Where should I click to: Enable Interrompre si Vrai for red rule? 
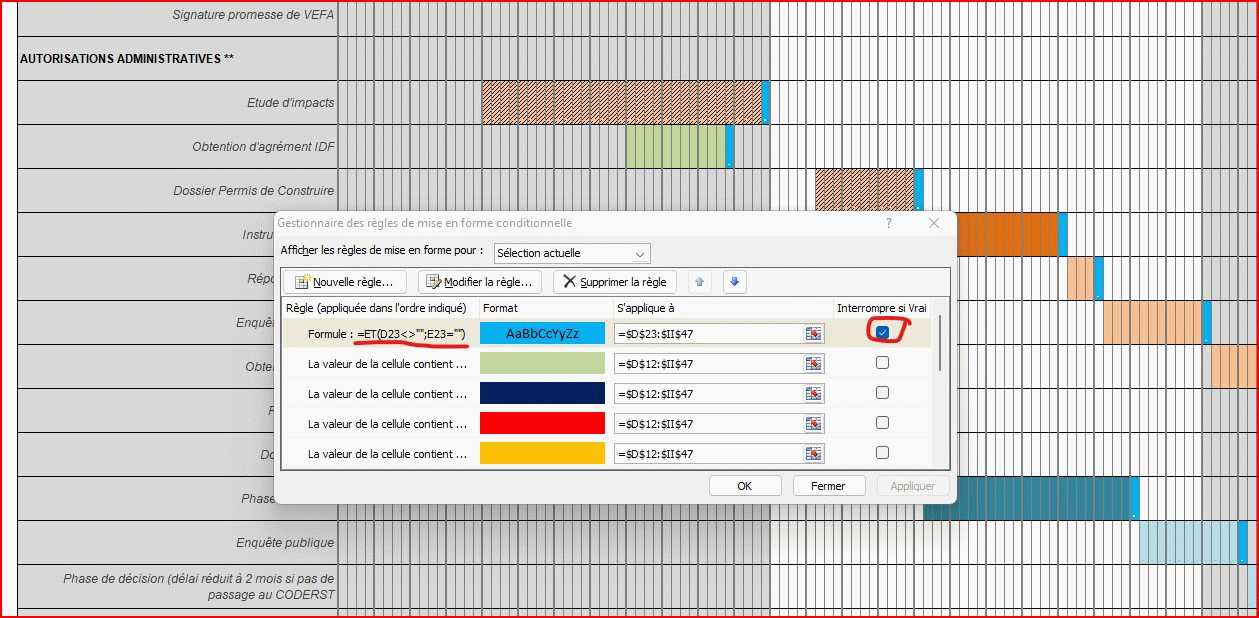(x=882, y=423)
